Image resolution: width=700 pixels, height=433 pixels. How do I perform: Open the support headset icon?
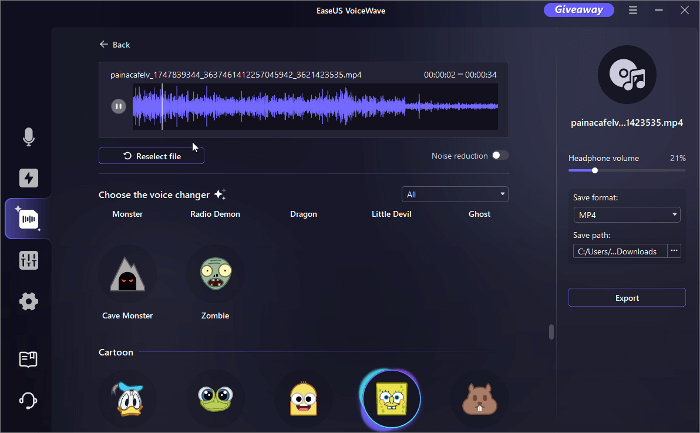click(28, 400)
